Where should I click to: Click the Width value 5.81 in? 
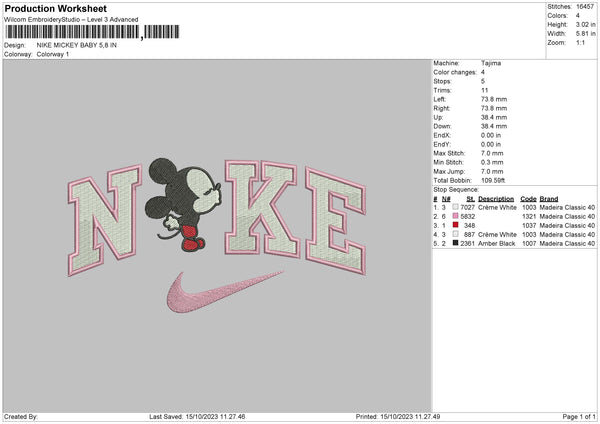coord(585,34)
